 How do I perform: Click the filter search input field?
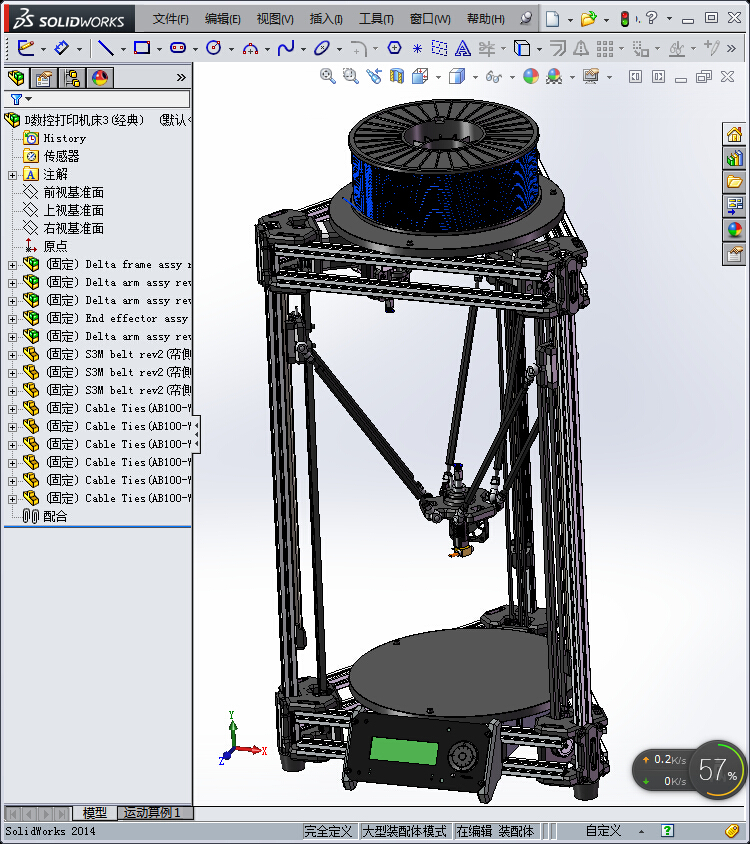112,99
